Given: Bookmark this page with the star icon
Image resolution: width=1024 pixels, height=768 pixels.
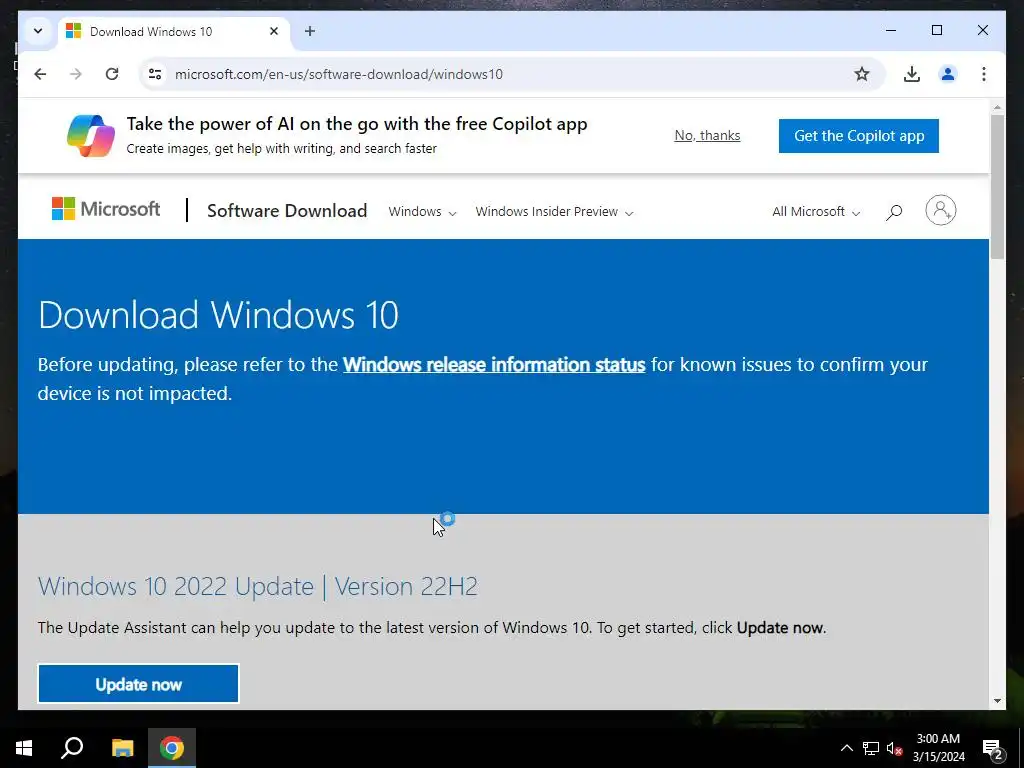Looking at the screenshot, I should pyautogui.click(x=862, y=74).
